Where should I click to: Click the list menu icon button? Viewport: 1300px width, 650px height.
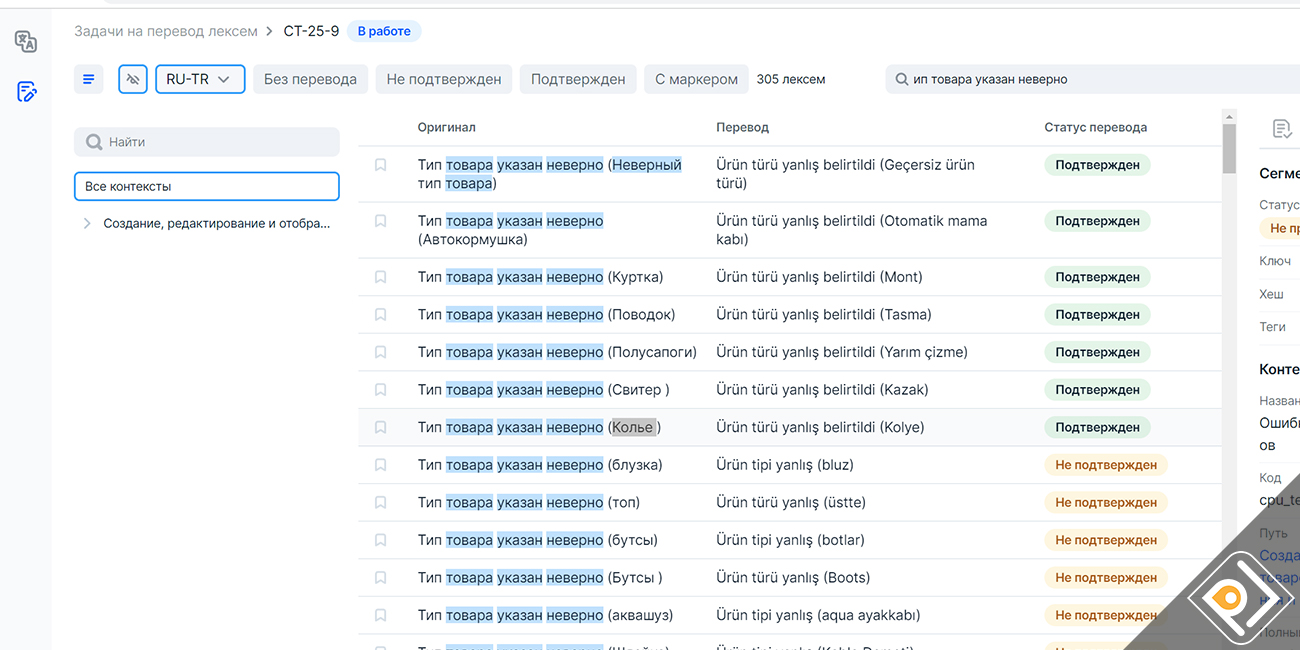click(x=89, y=79)
